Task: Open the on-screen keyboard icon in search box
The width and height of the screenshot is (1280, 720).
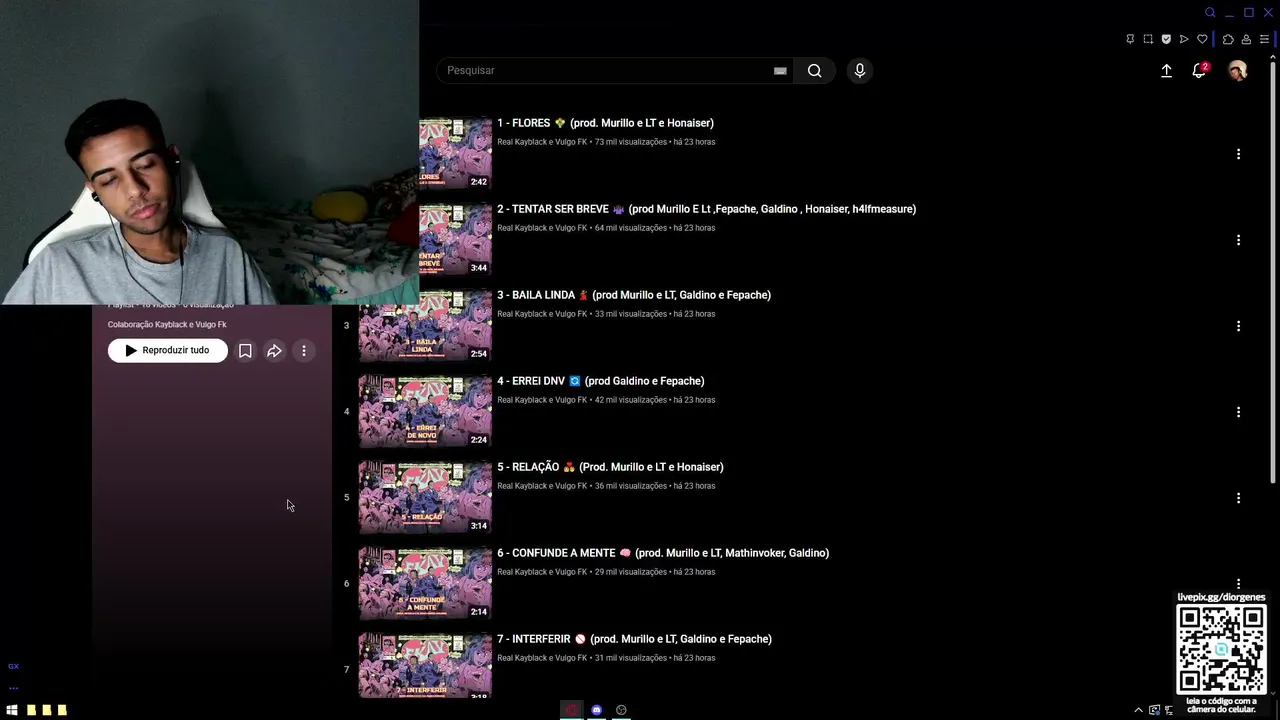Action: tap(780, 71)
